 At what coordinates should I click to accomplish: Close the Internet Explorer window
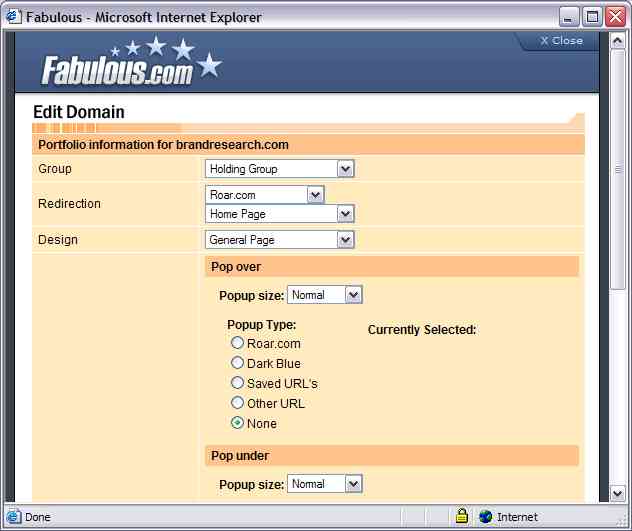615,17
